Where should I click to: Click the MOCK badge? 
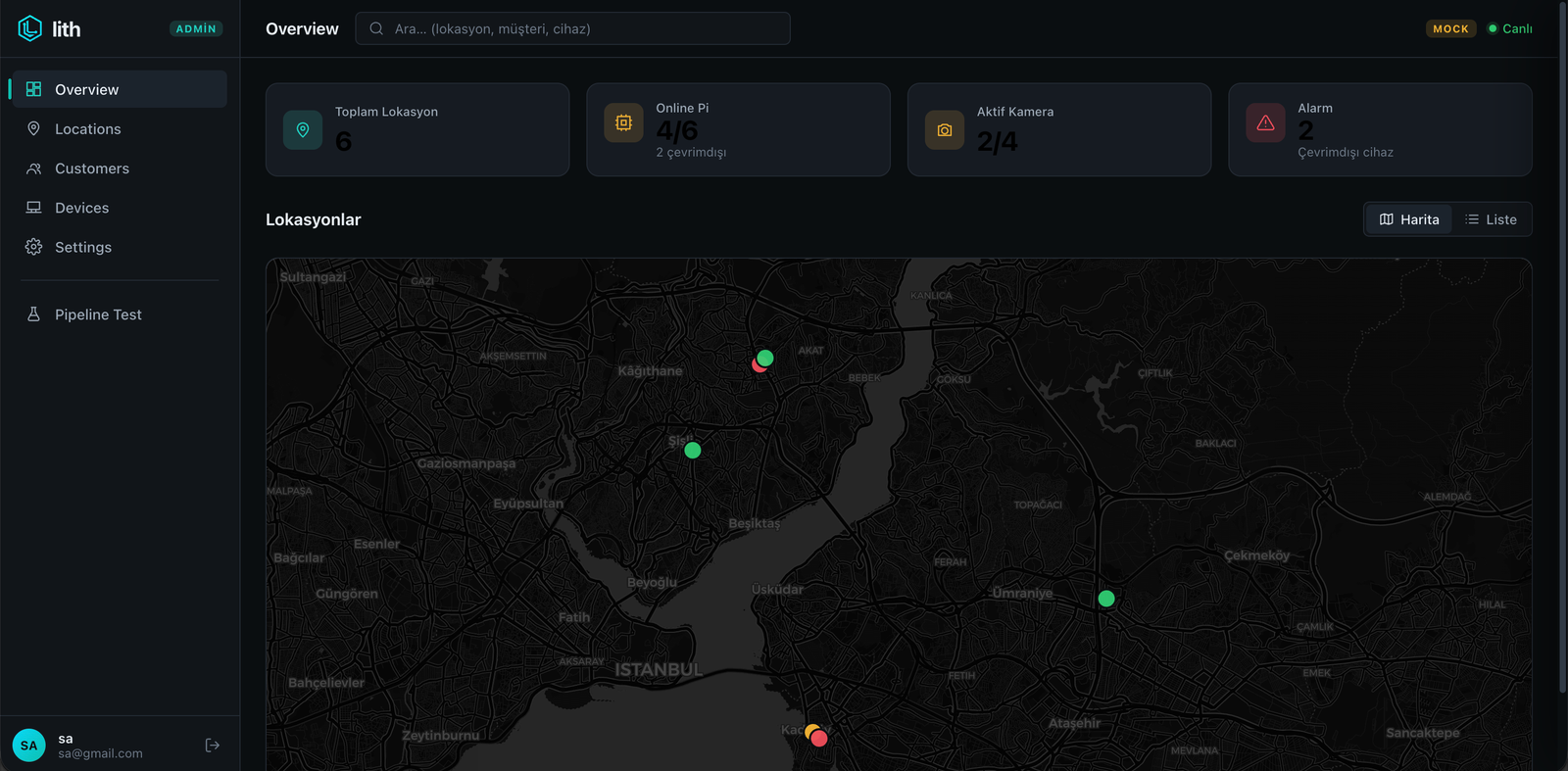[1450, 28]
